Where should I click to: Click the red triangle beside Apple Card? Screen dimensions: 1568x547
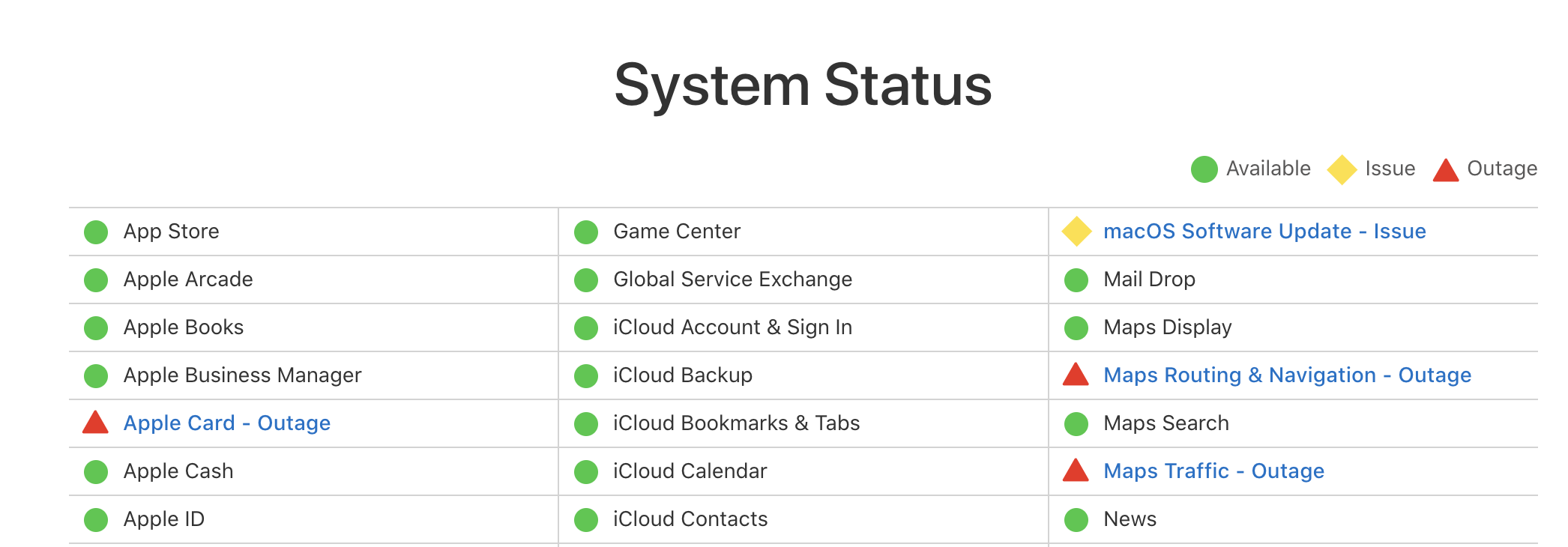pyautogui.click(x=95, y=423)
